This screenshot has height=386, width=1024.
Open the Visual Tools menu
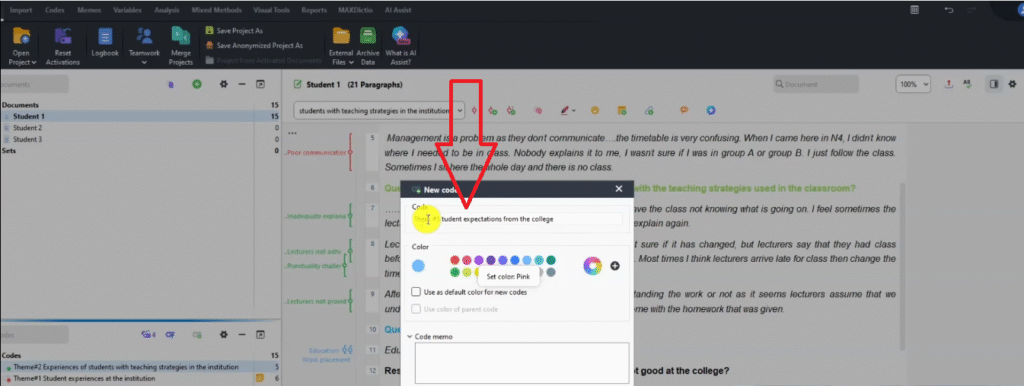click(x=272, y=10)
